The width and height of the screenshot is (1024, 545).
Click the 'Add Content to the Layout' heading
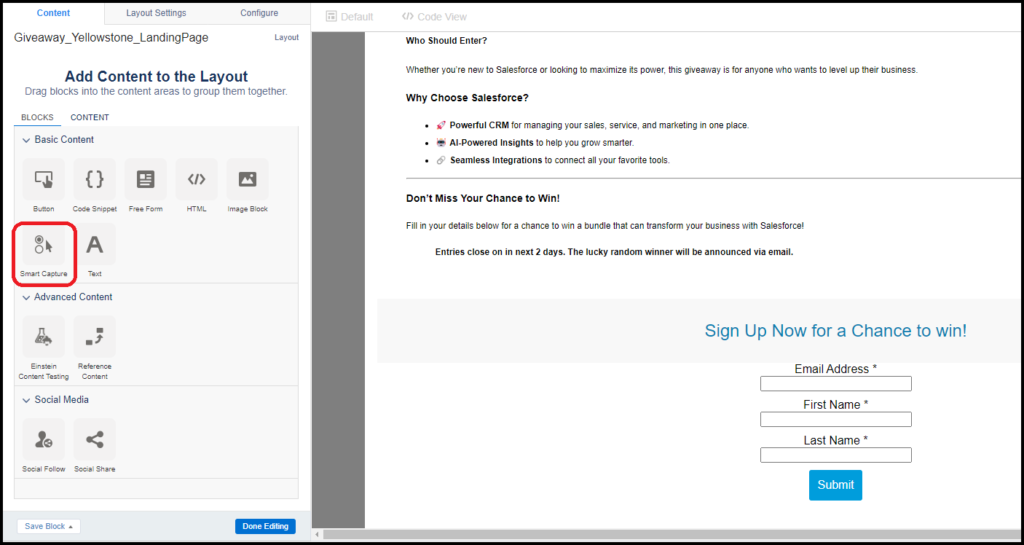point(156,76)
